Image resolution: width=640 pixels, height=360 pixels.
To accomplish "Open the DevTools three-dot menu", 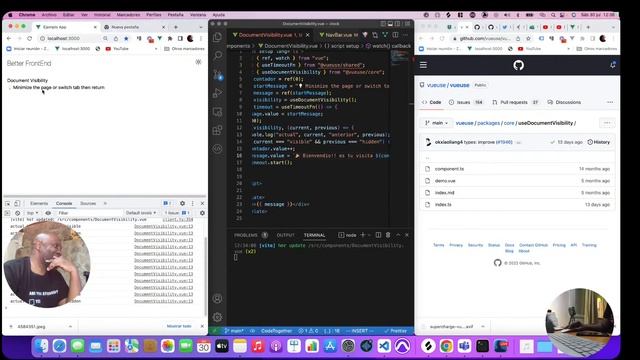I will (x=193, y=203).
